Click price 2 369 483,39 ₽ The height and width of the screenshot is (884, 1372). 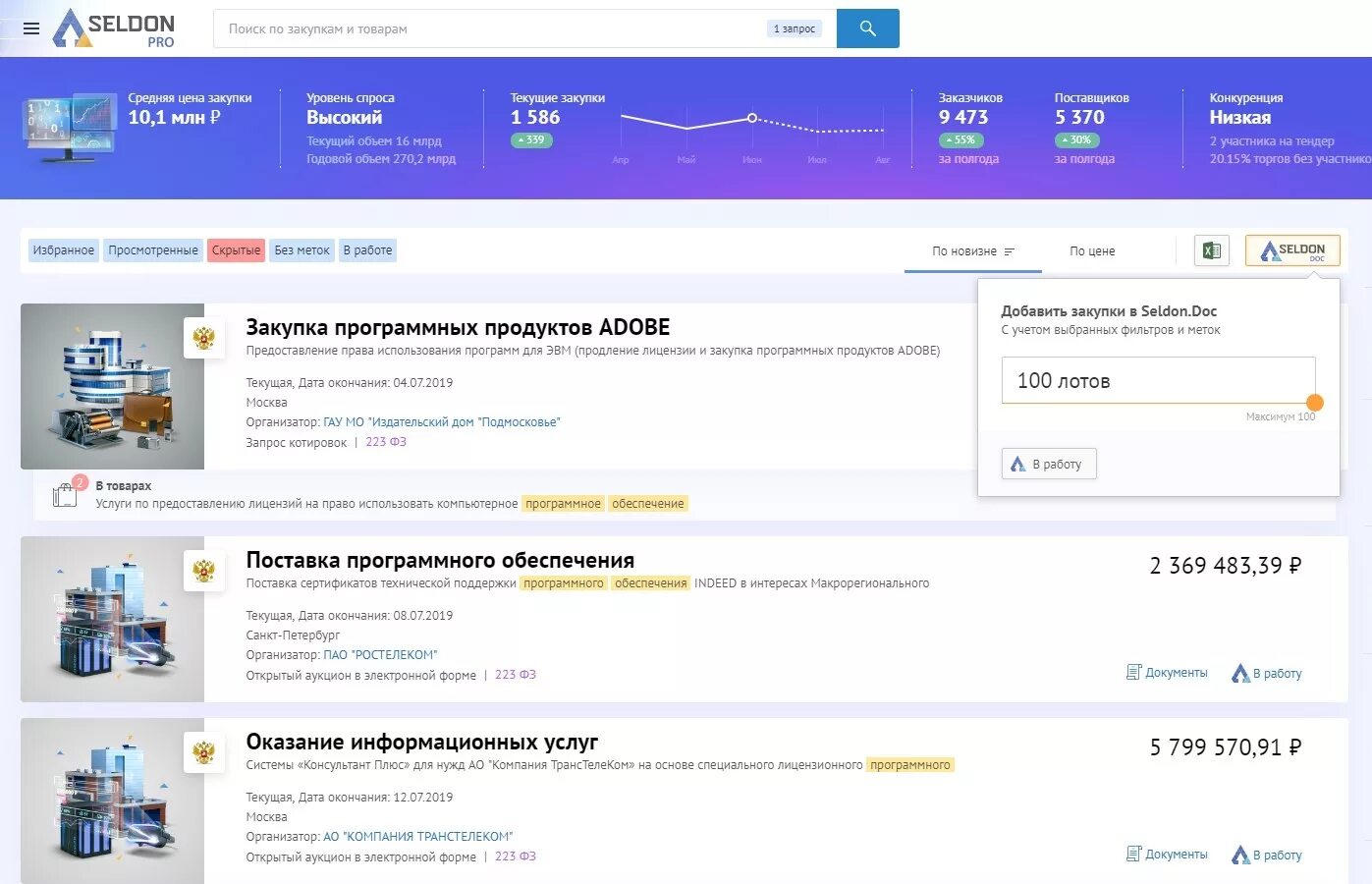point(1226,566)
